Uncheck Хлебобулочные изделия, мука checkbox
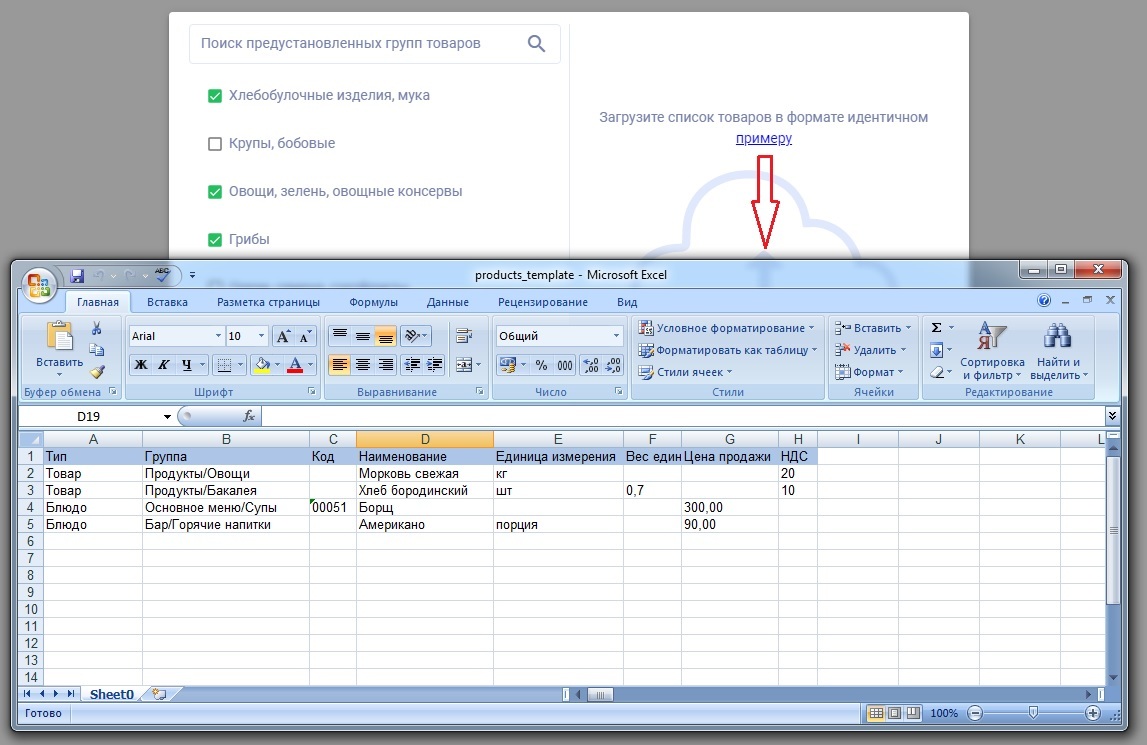The image size is (1147, 745). pyautogui.click(x=214, y=96)
